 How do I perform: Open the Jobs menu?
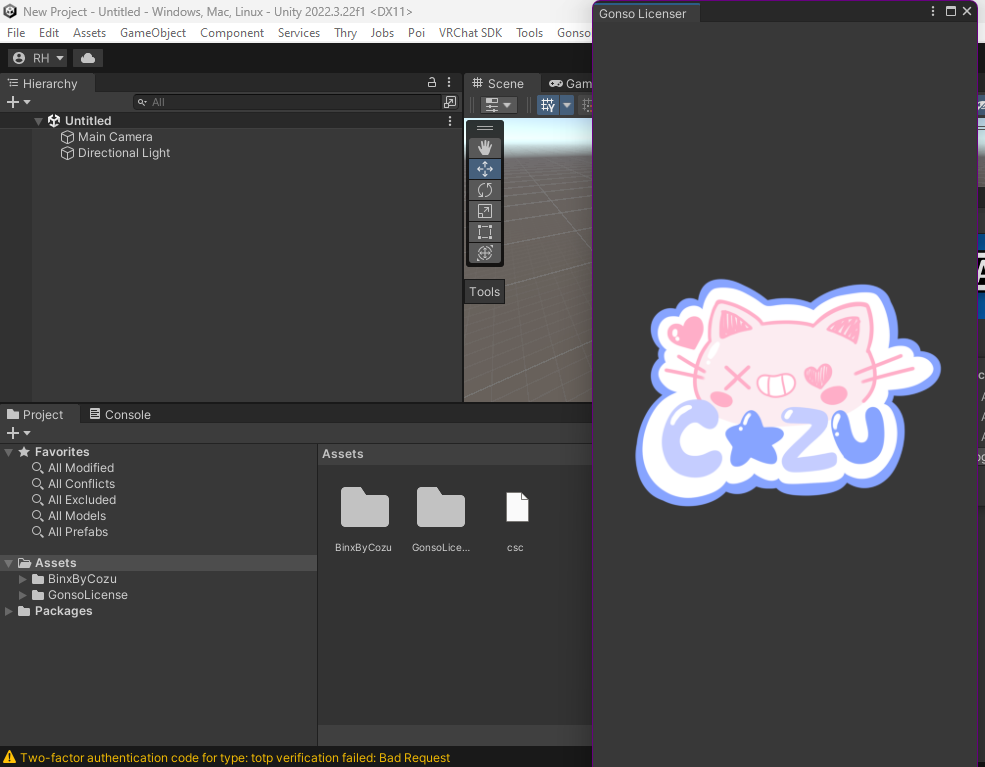click(382, 33)
